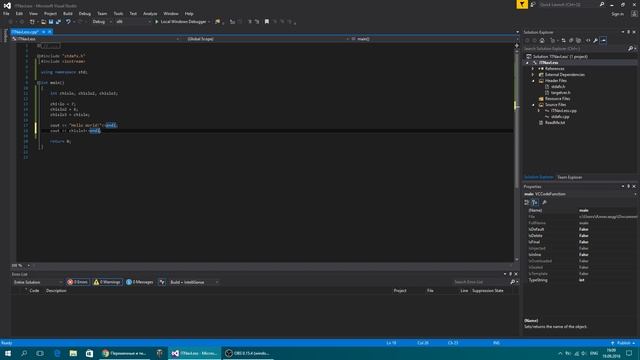Click the Refresh icon in Solution Explorer toolbar
Viewport: 640px width, 360px height.
click(x=564, y=40)
